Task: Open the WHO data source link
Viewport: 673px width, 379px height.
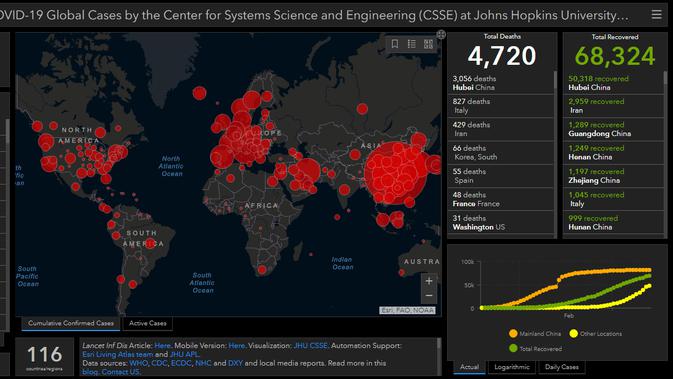Action: (138, 363)
